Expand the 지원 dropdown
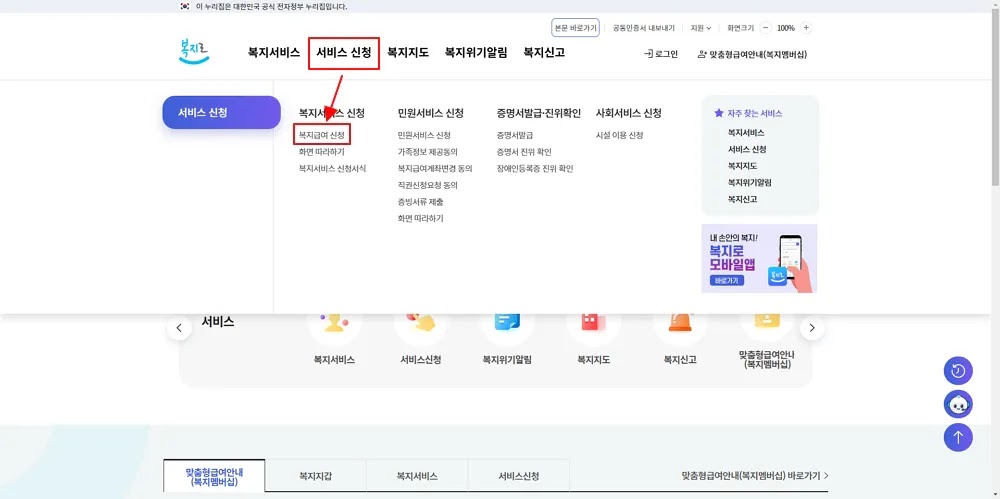 click(x=701, y=28)
